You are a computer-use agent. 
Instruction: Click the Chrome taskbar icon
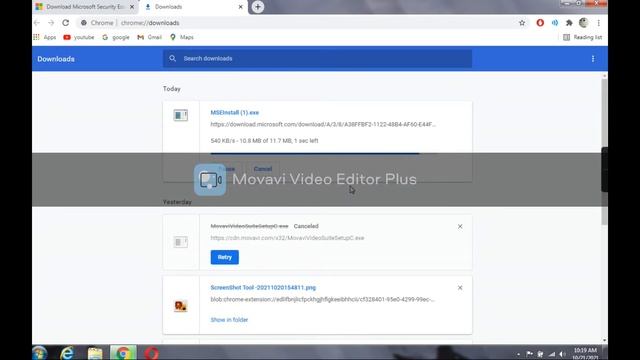tap(123, 353)
